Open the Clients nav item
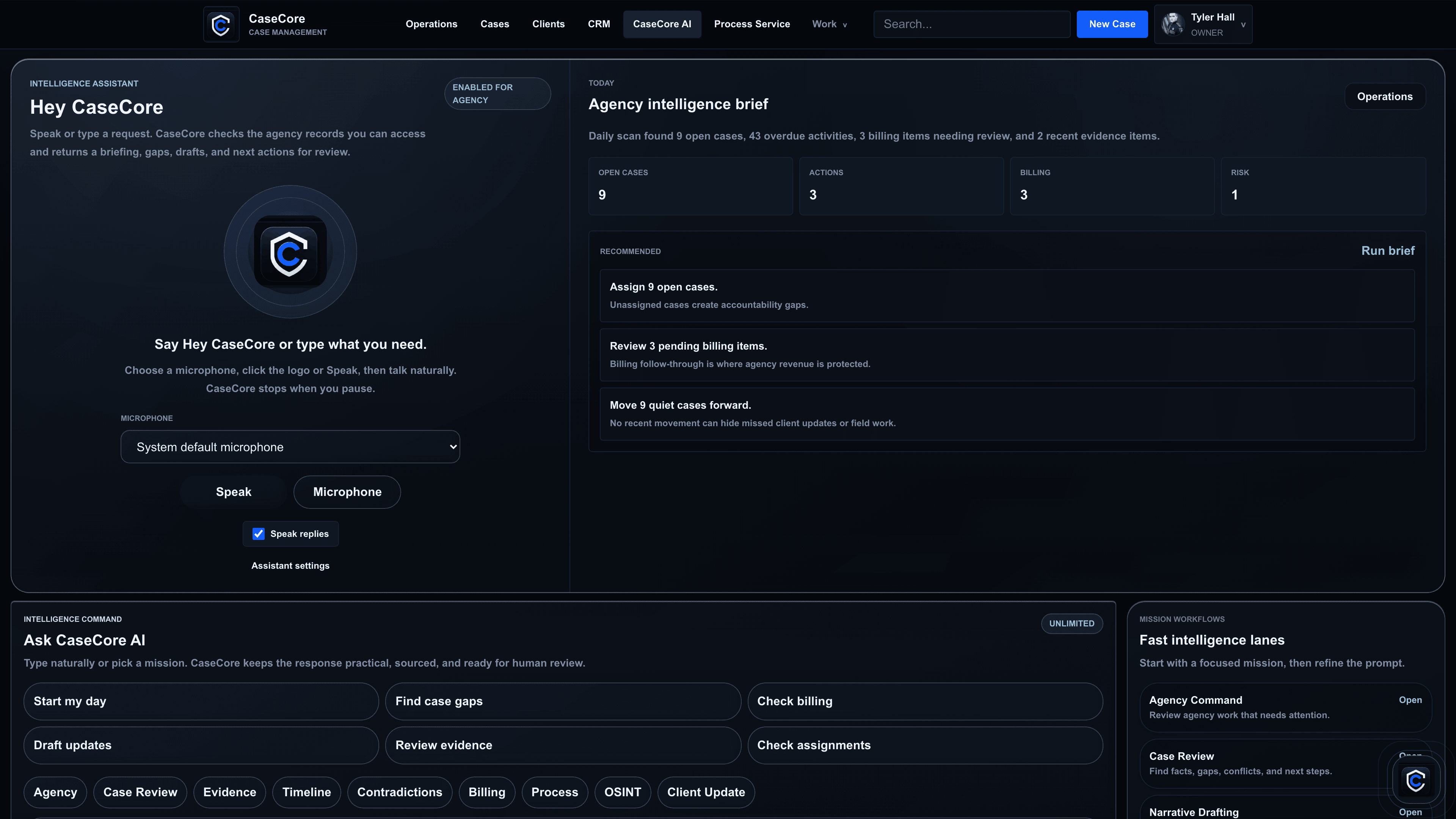This screenshot has height=819, width=1456. [x=548, y=24]
